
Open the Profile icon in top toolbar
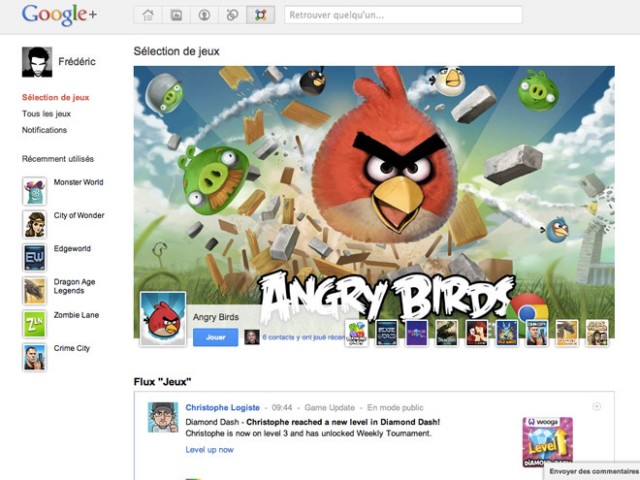tap(204, 15)
